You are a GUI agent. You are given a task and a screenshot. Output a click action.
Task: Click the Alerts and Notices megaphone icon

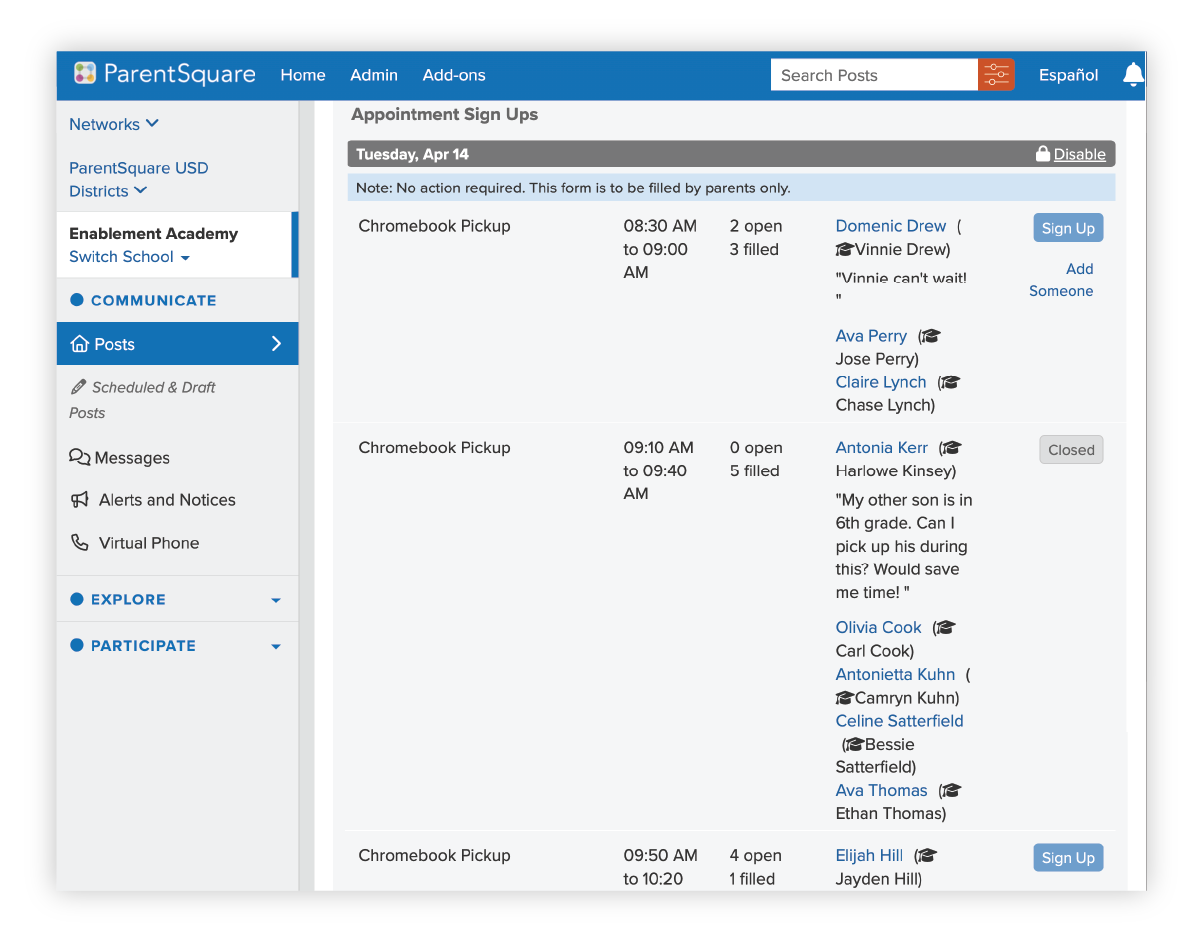(80, 500)
